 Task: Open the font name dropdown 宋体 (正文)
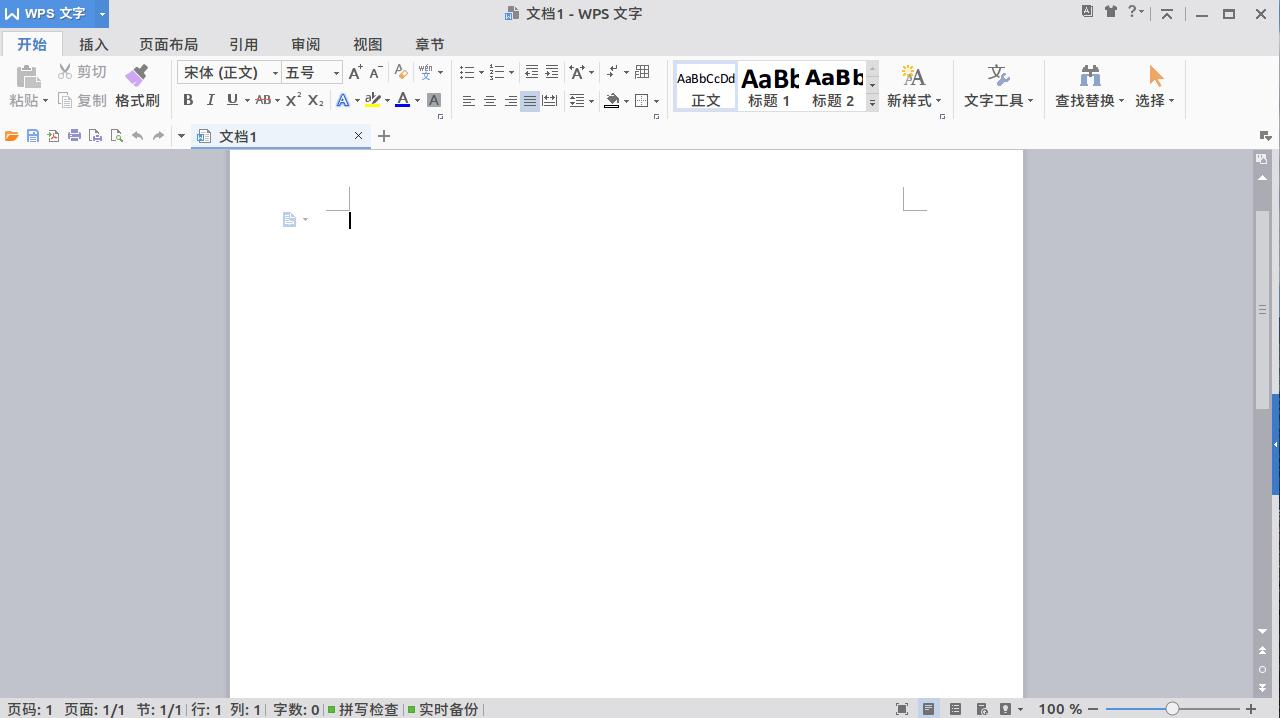pyautogui.click(x=275, y=73)
